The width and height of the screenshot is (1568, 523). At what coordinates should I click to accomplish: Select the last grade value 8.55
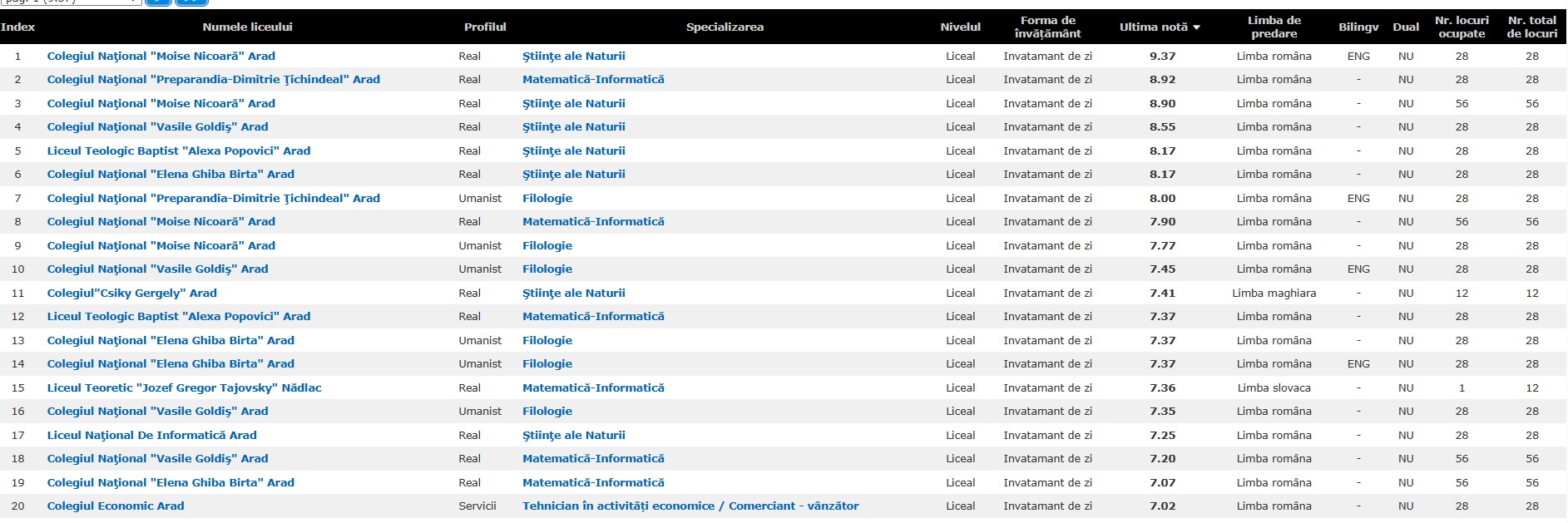1162,126
